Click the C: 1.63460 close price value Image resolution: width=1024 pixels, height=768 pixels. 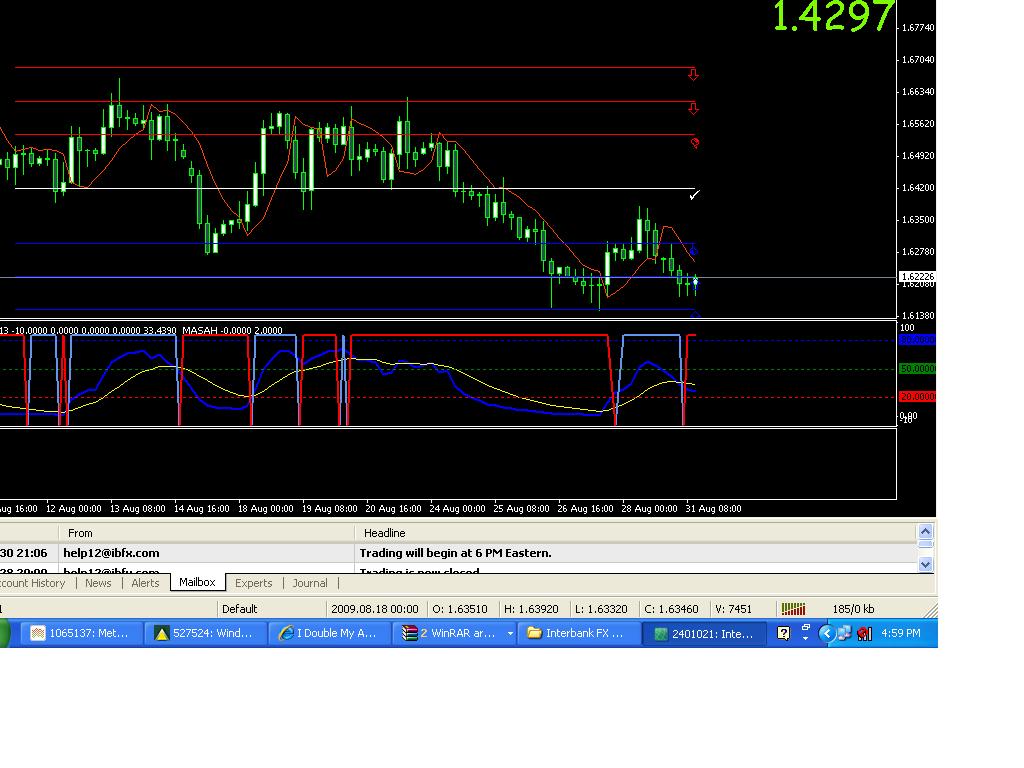point(671,609)
